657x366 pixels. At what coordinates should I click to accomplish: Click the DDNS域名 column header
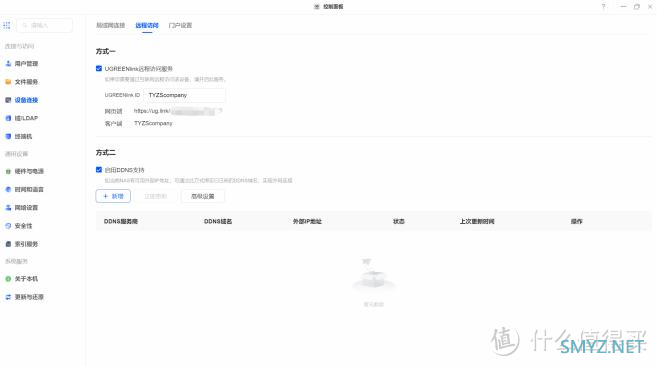coord(218,221)
